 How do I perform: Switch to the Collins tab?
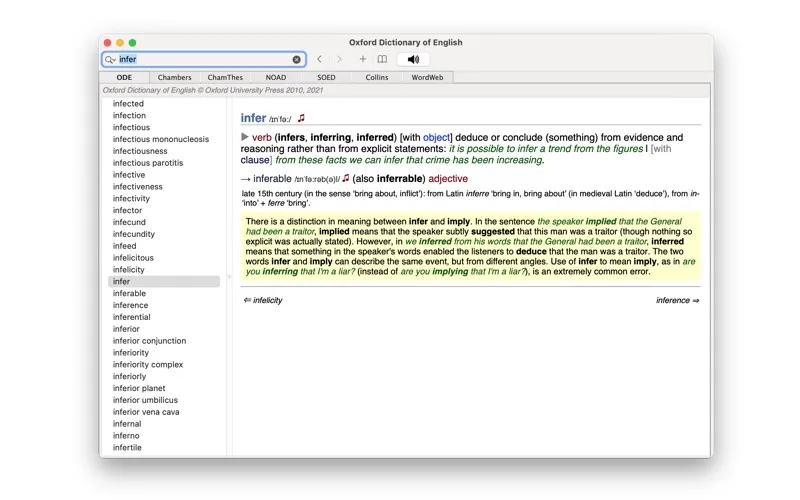point(377,78)
